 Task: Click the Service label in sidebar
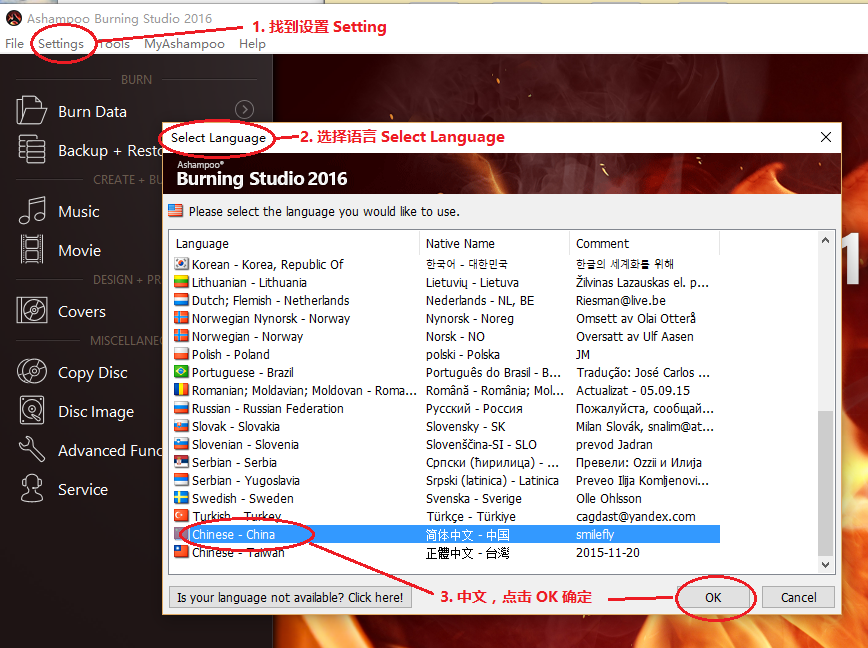83,489
